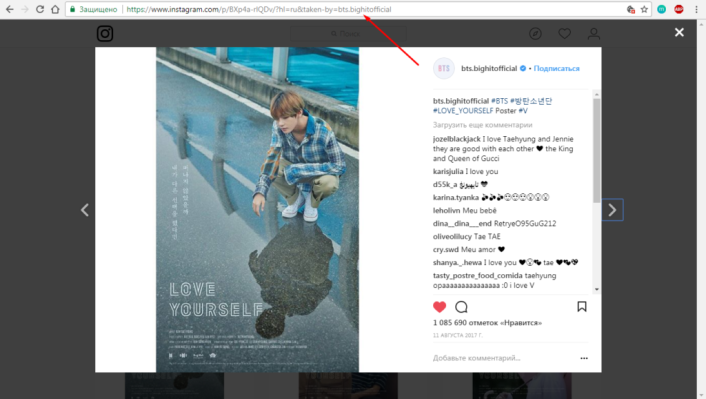Viewport: 706px width, 399px height.
Task: Click the comments scrollbar up arrow
Action: 597,95
